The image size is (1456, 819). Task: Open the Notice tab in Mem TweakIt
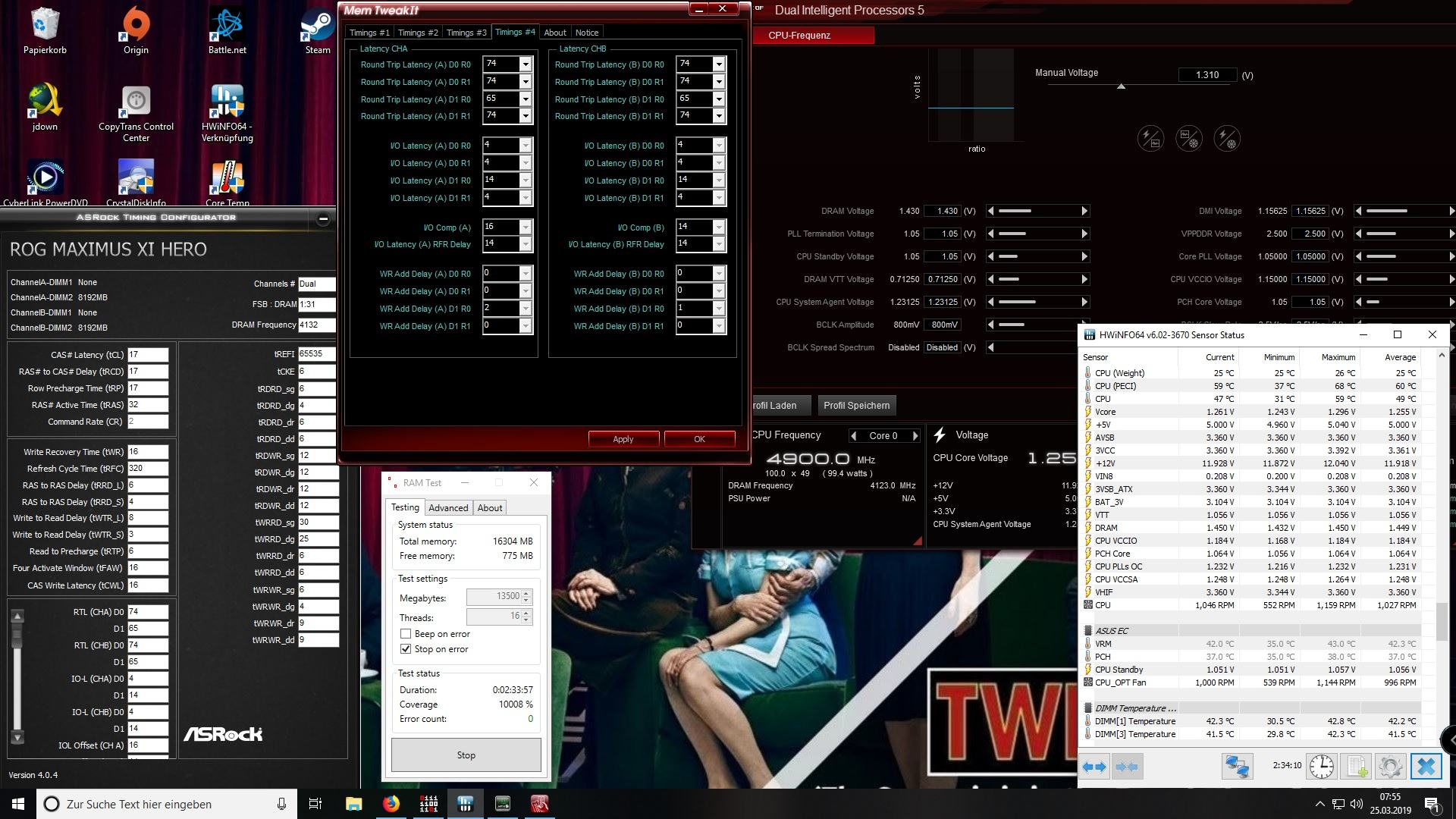click(x=587, y=33)
